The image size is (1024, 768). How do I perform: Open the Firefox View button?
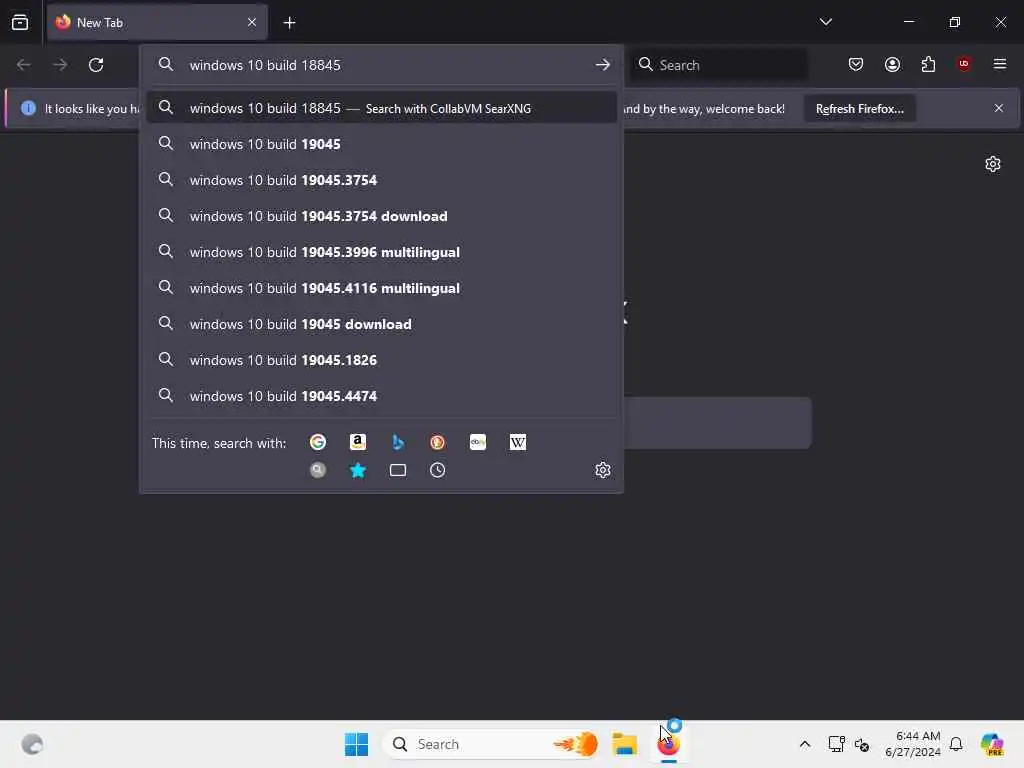20,22
